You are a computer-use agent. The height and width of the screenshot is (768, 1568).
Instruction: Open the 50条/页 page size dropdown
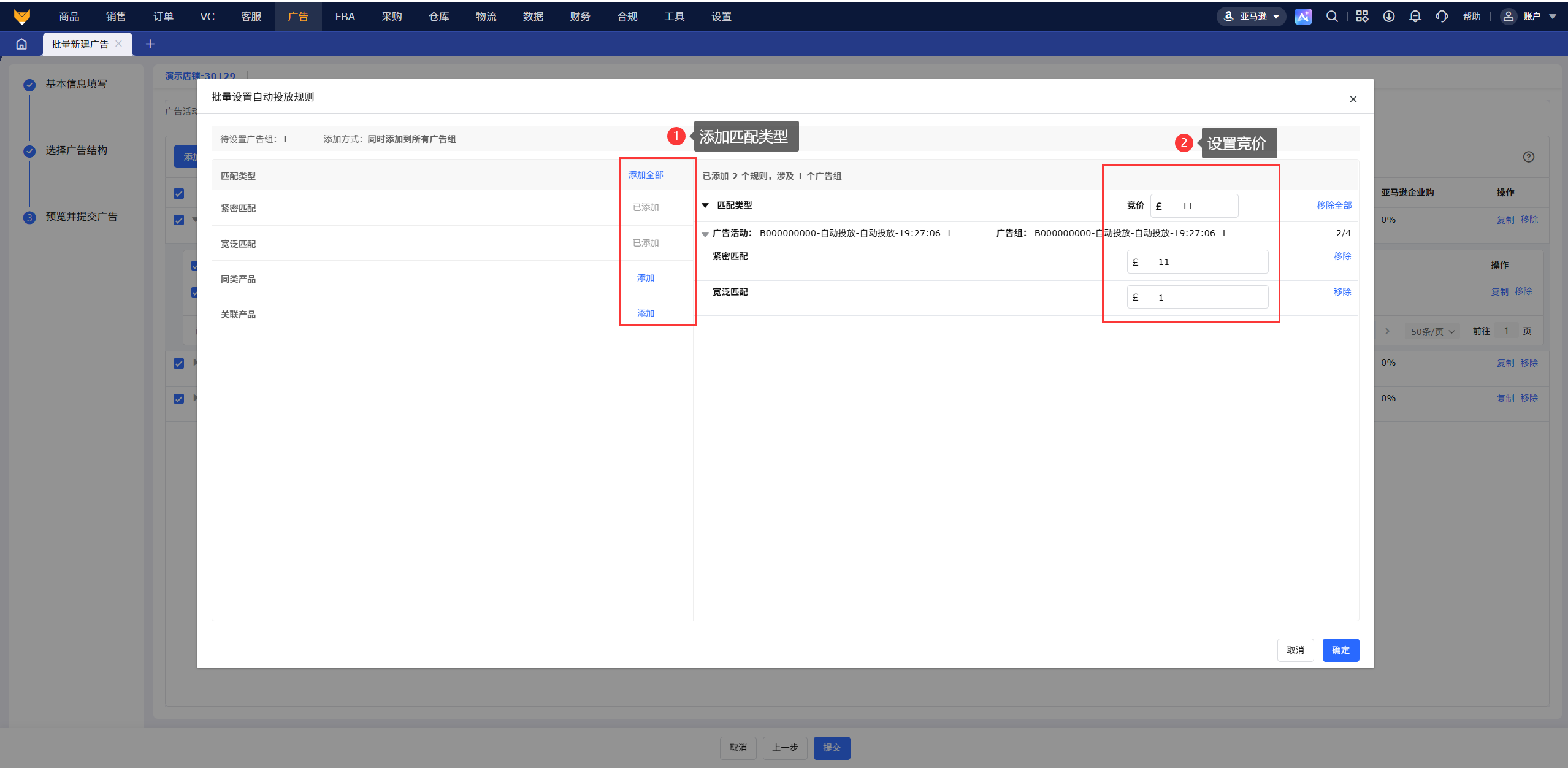1432,331
